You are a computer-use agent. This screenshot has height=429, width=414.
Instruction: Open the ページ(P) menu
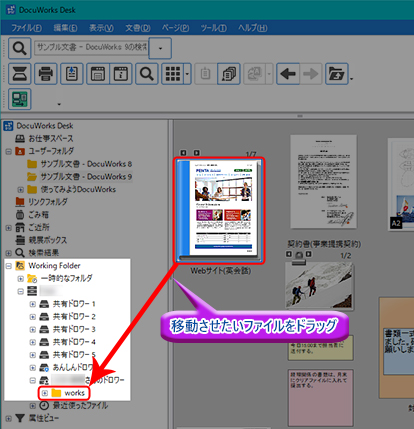(175, 28)
